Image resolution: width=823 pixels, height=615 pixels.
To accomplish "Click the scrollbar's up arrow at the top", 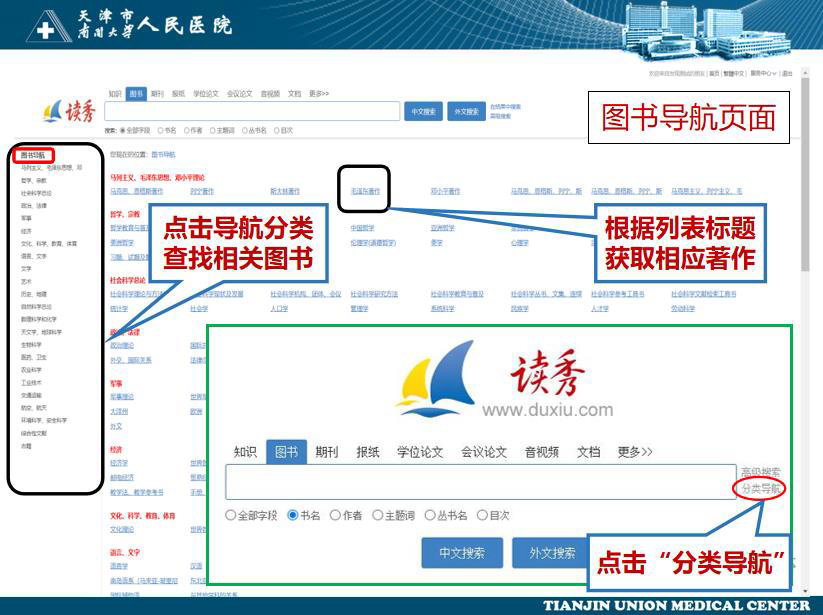I will point(806,73).
